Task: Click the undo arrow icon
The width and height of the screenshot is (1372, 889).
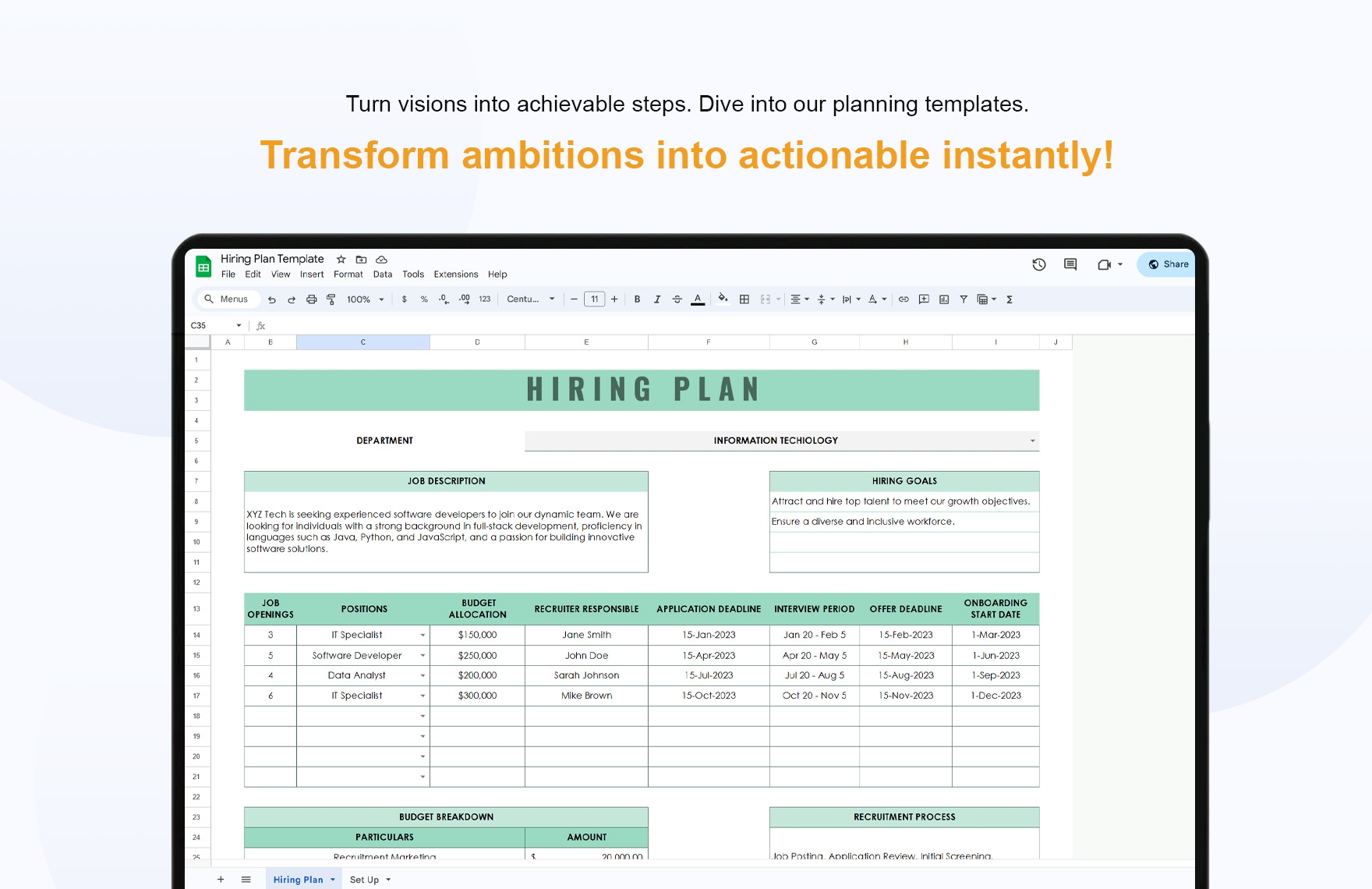Action: click(x=271, y=299)
